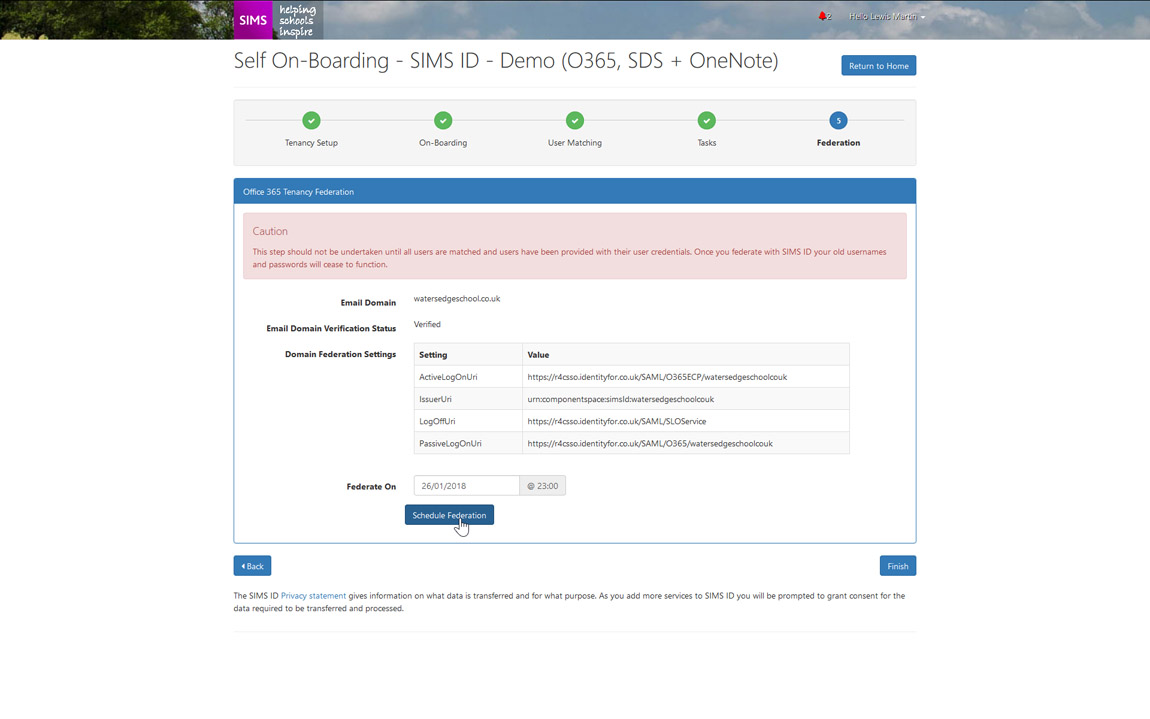The width and height of the screenshot is (1150, 719).
Task: Select the SLOService LogOff URL value
Action: point(617,421)
